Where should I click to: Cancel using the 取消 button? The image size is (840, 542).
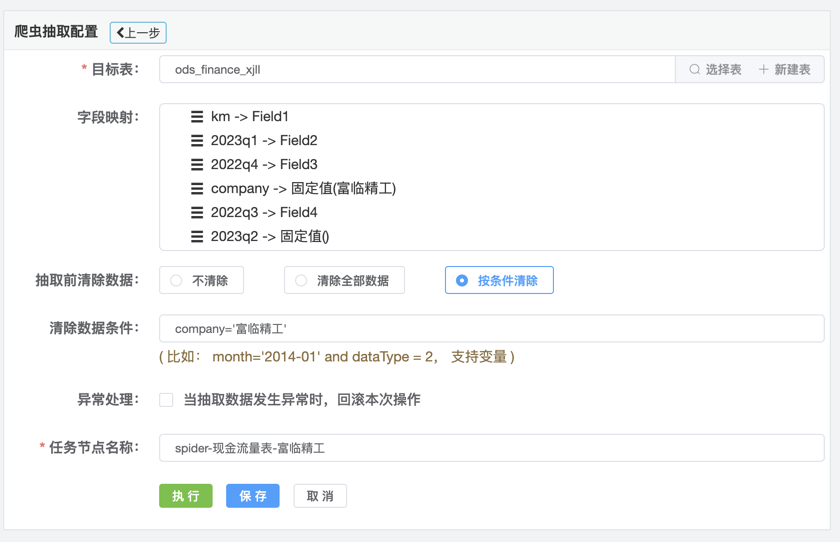pyautogui.click(x=320, y=496)
